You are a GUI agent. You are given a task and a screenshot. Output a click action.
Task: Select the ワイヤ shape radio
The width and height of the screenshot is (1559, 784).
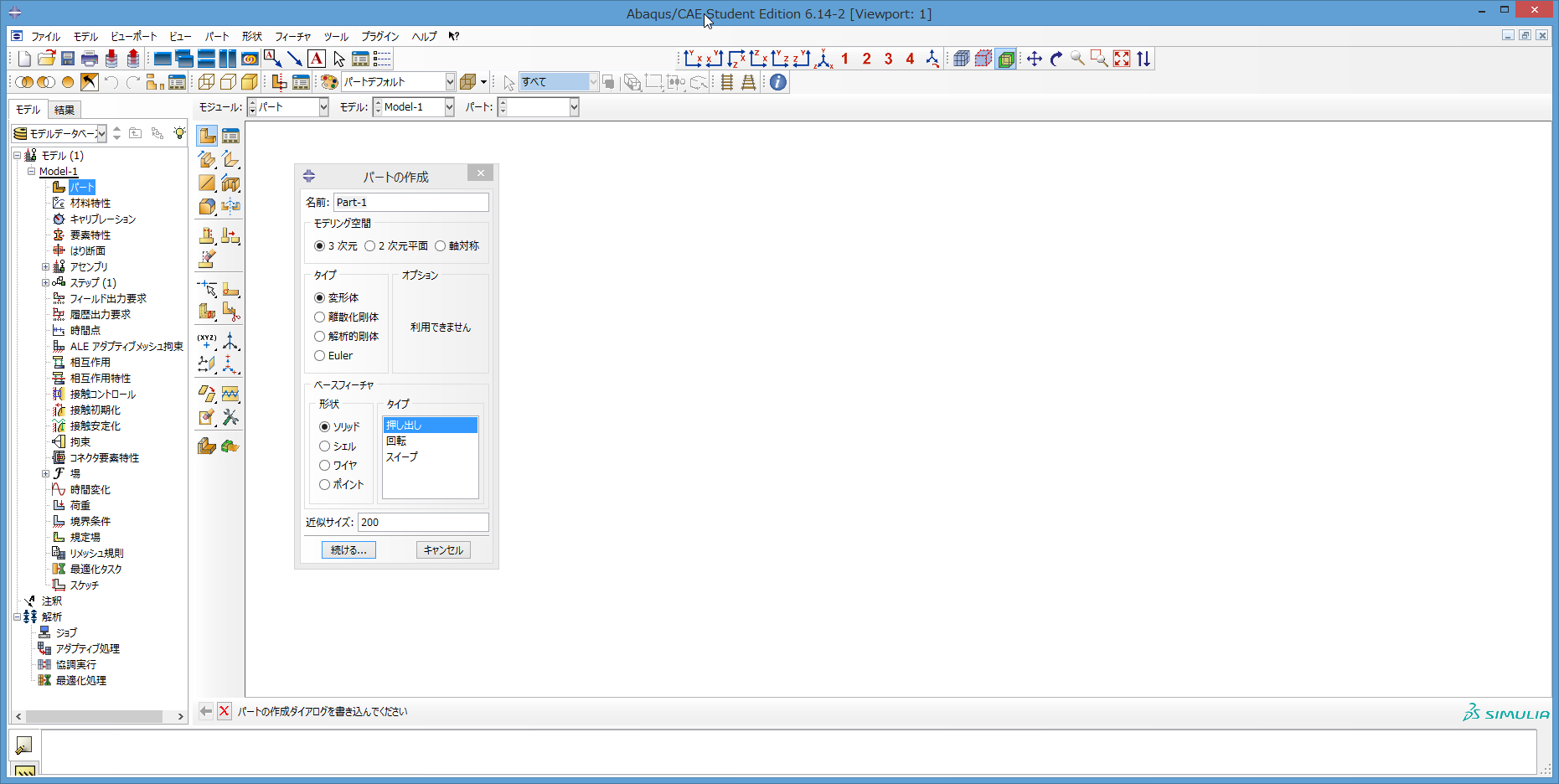324,465
